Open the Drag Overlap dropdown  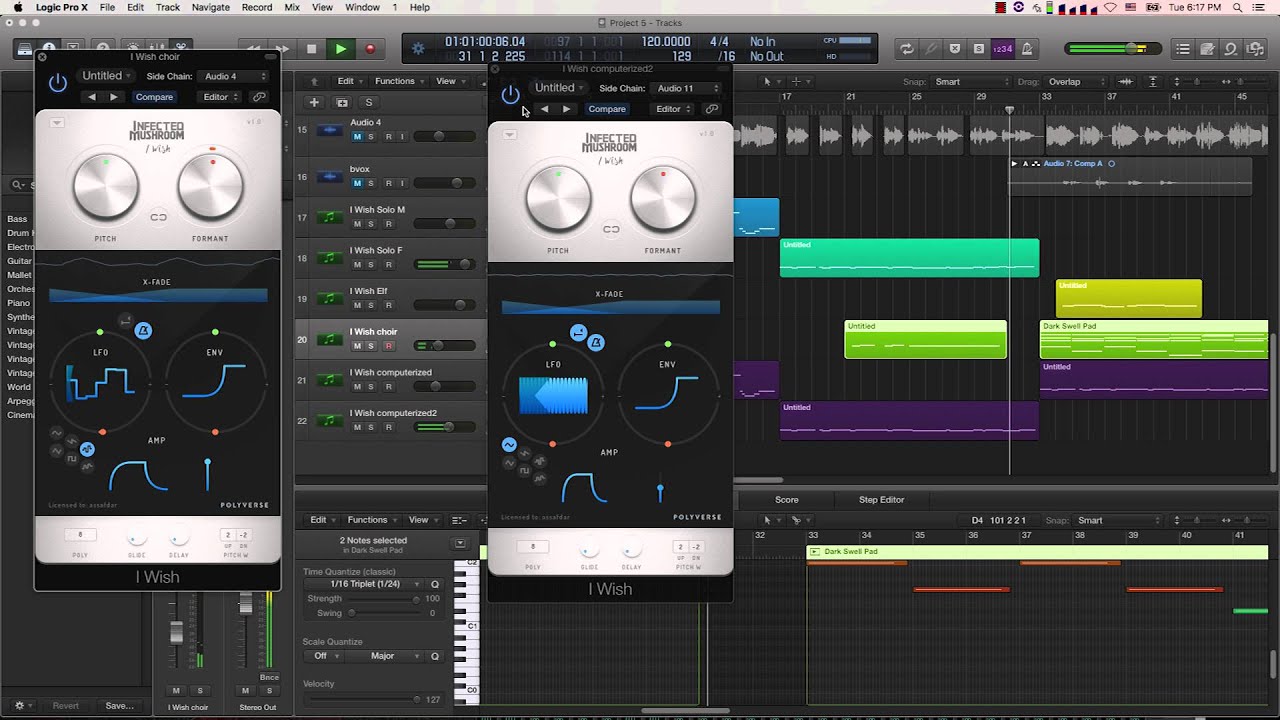[1076, 82]
